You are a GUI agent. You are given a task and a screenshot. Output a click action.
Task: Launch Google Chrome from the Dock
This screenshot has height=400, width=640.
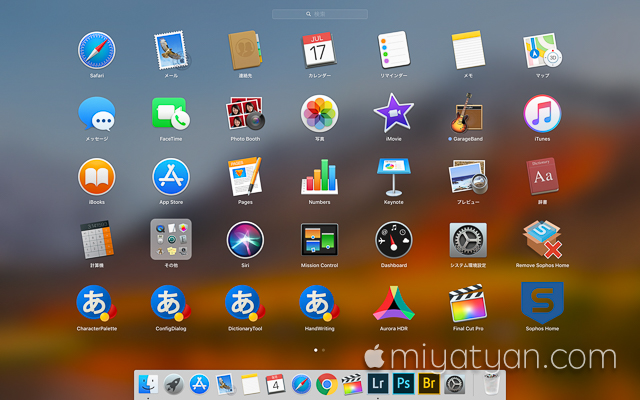pyautogui.click(x=327, y=384)
